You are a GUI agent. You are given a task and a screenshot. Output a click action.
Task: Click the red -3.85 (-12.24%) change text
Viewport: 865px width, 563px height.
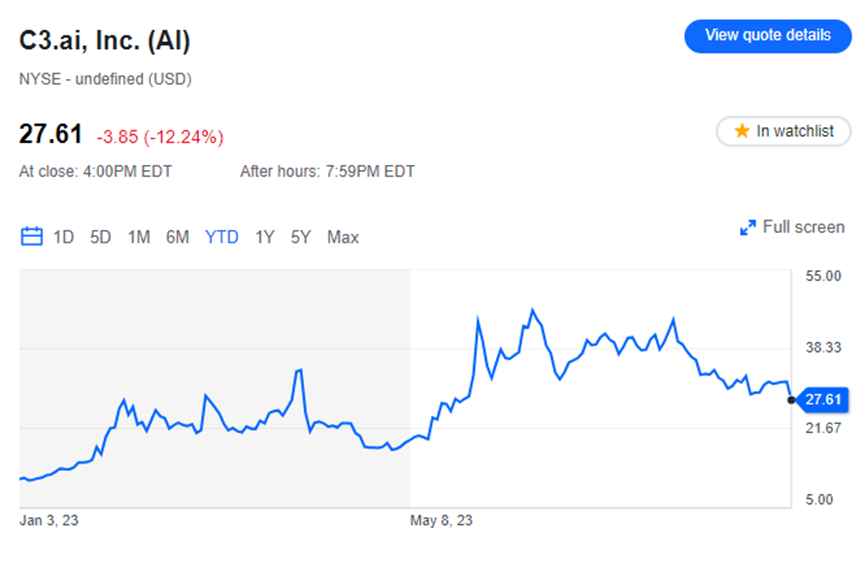(x=160, y=136)
